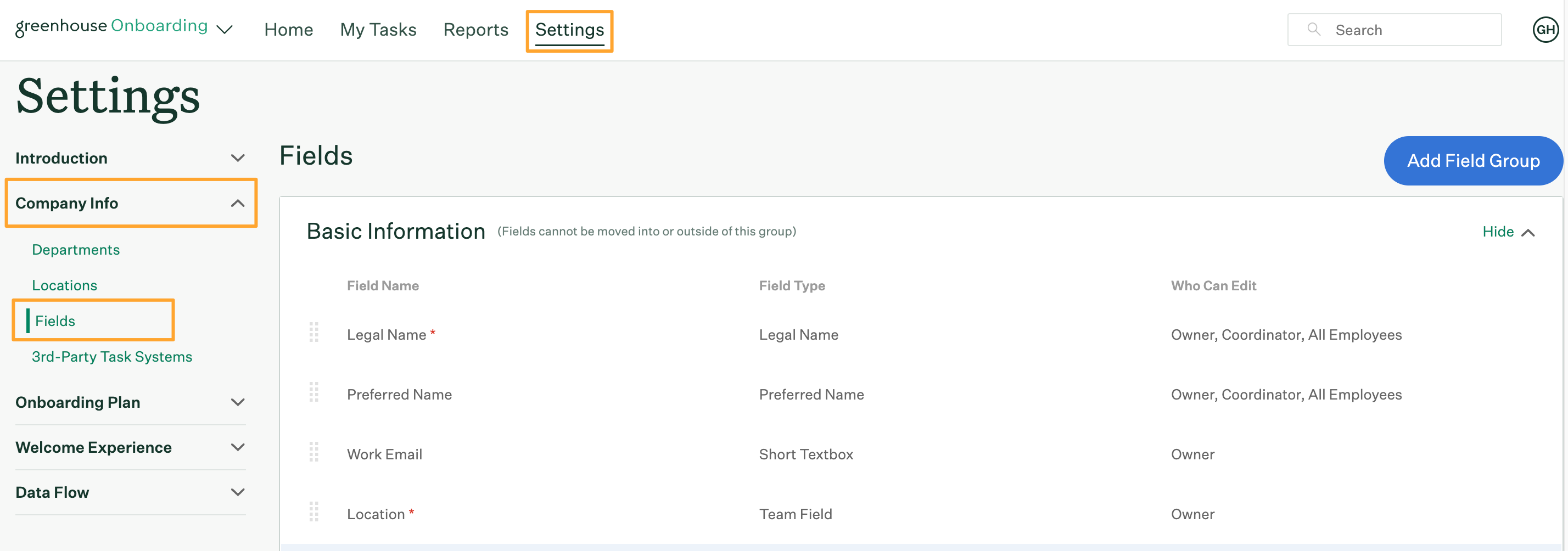The height and width of the screenshot is (551, 1568).
Task: Select the Location field name
Action: point(376,515)
